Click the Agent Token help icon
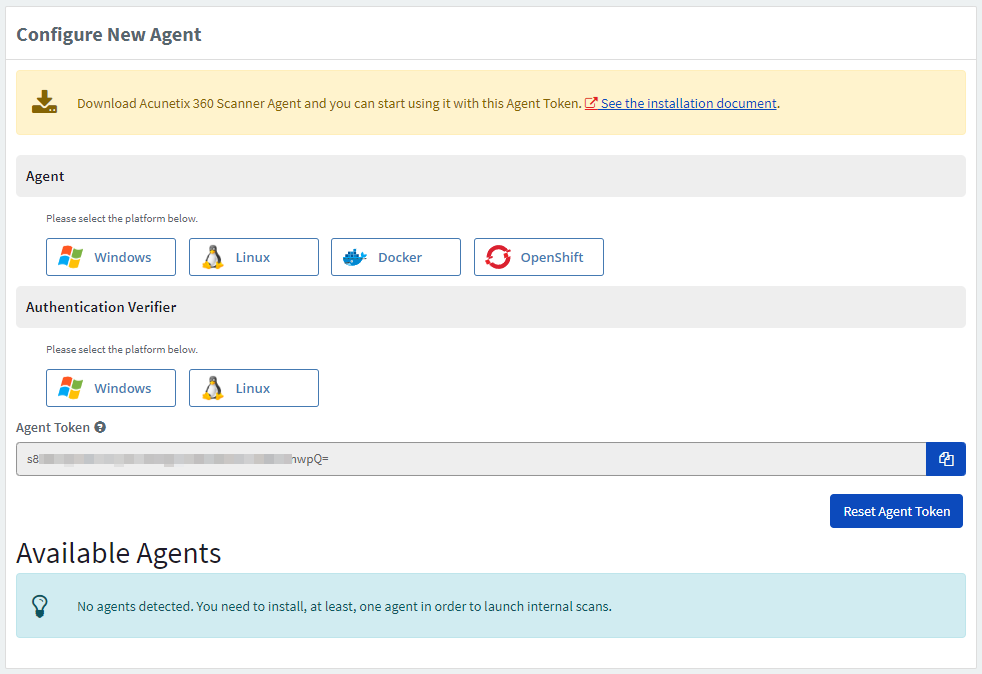Screen dimensions: 982x674 (100, 427)
